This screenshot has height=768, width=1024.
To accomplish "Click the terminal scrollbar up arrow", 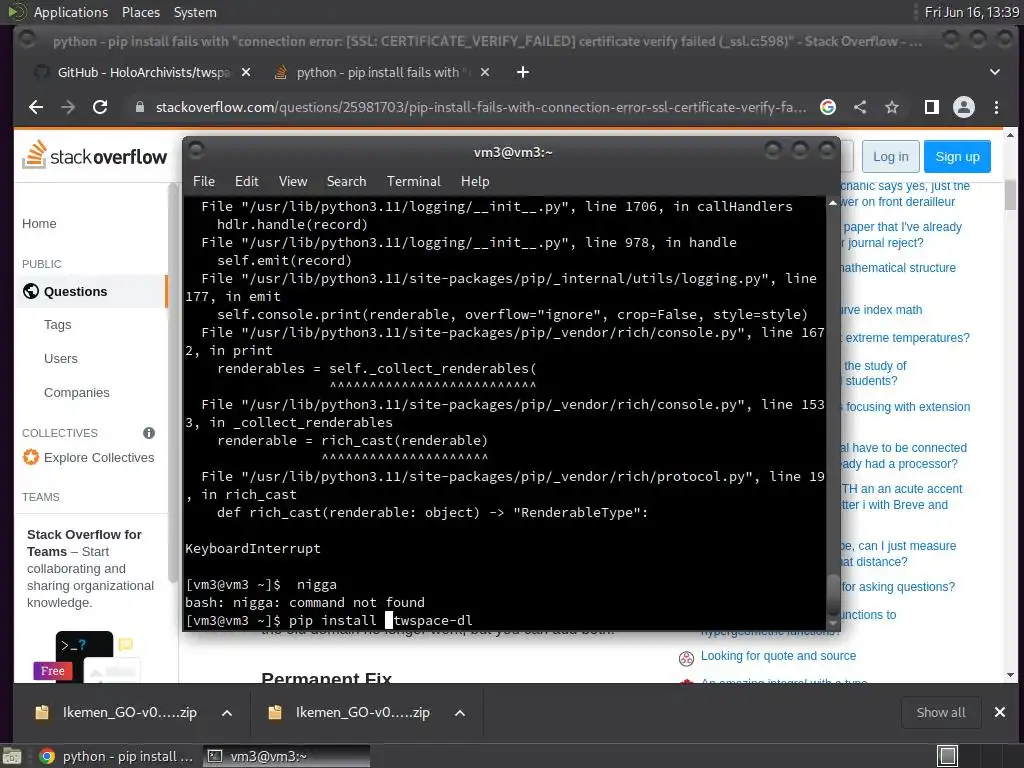I will tap(833, 203).
